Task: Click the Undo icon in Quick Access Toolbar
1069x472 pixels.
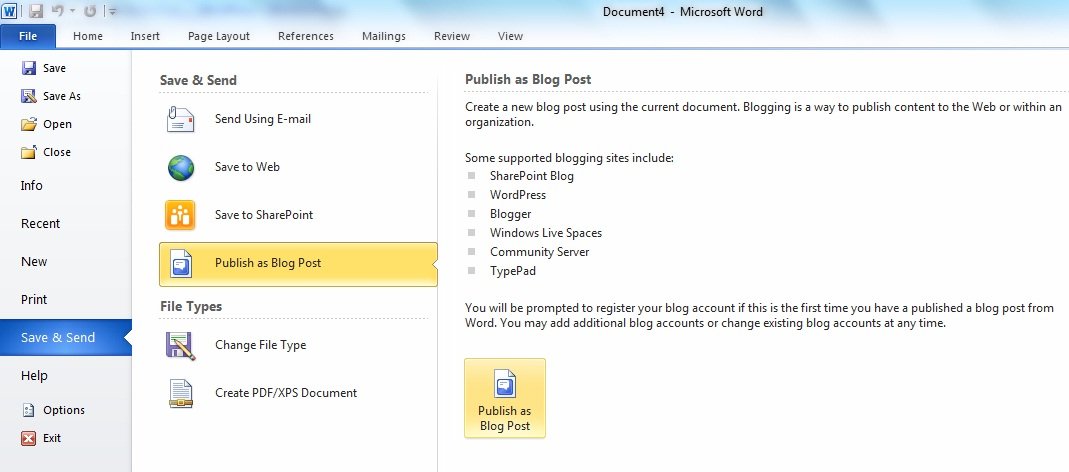Action: tap(58, 11)
